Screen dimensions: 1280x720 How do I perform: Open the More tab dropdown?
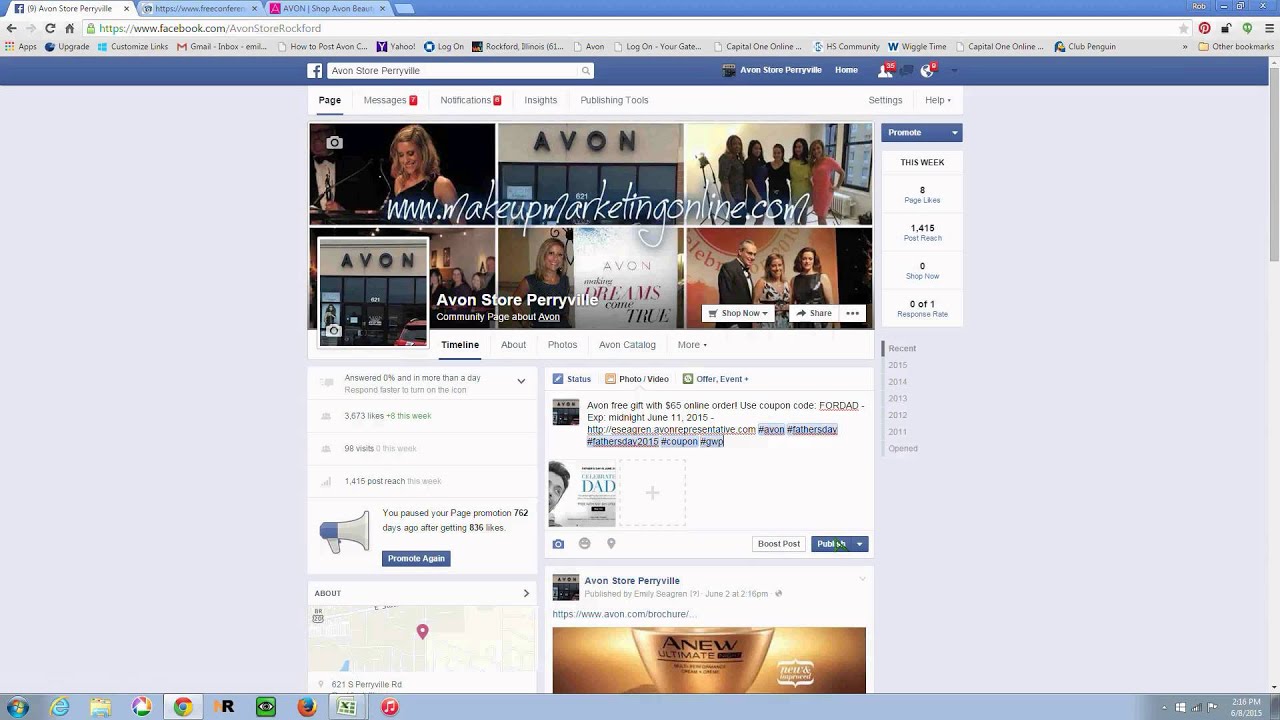pyautogui.click(x=692, y=345)
